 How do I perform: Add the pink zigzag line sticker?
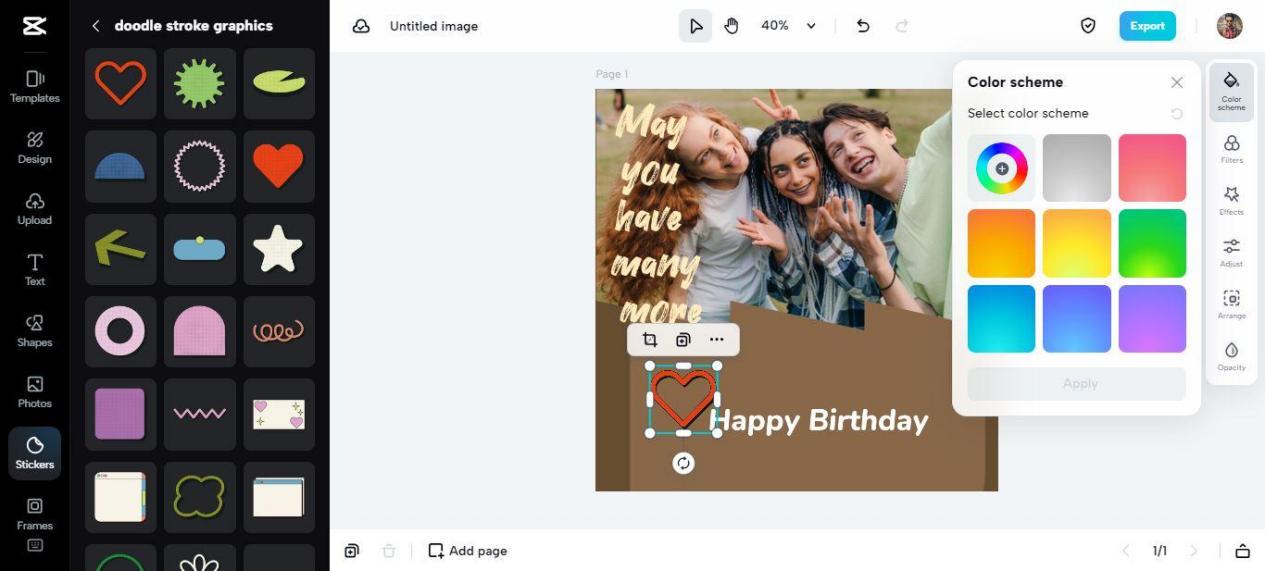coord(200,414)
